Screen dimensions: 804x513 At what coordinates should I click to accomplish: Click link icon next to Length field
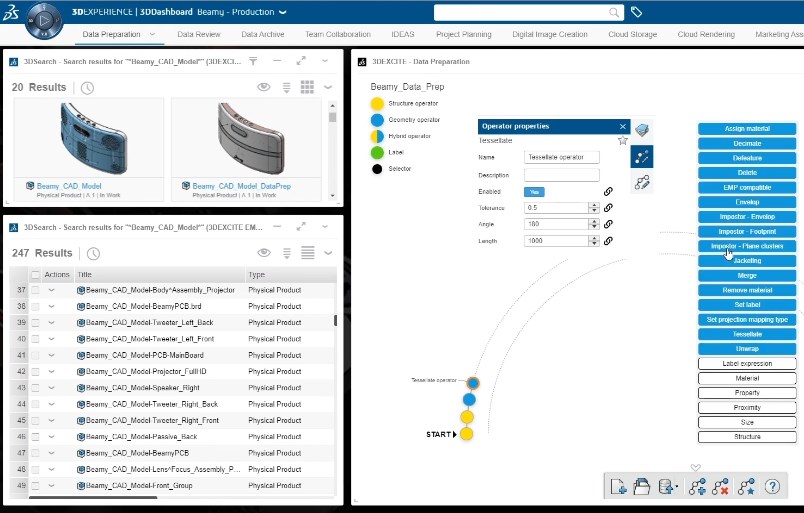coord(608,241)
